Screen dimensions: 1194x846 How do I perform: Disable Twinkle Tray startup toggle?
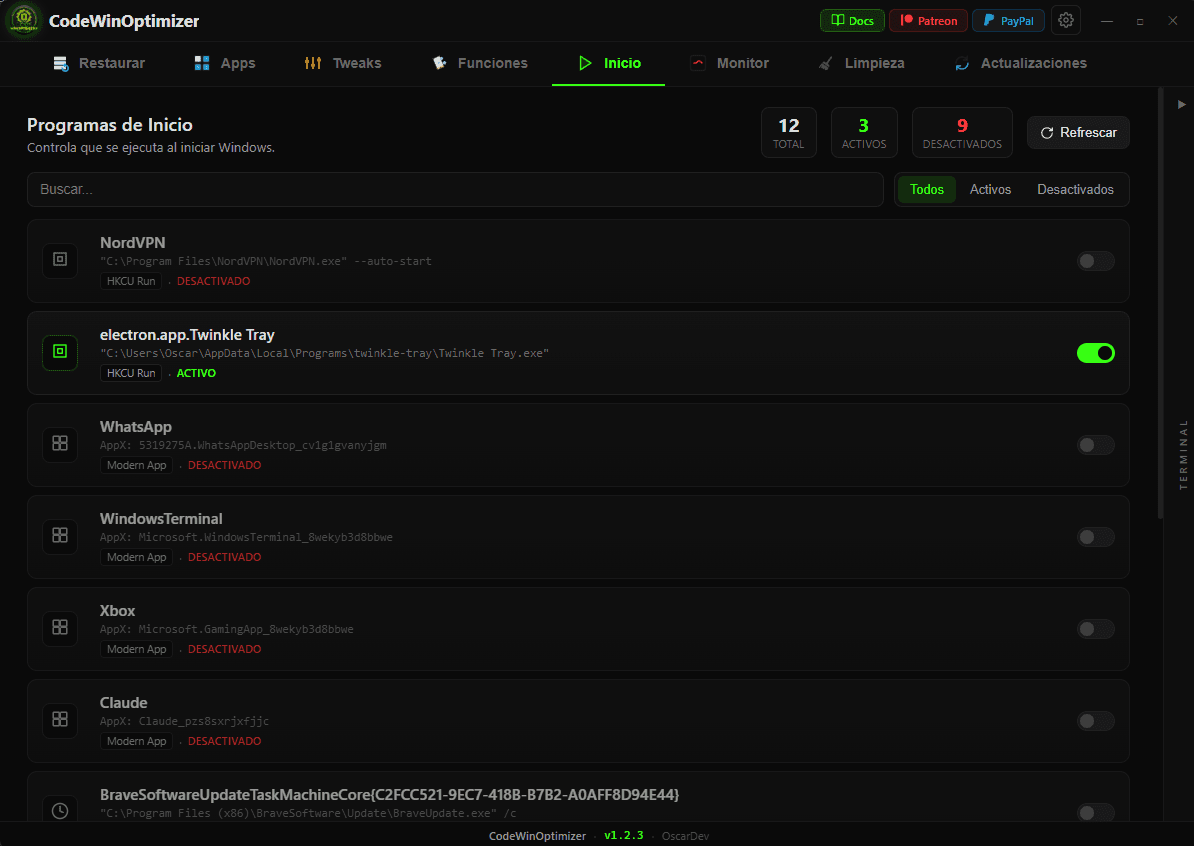[x=1096, y=353]
